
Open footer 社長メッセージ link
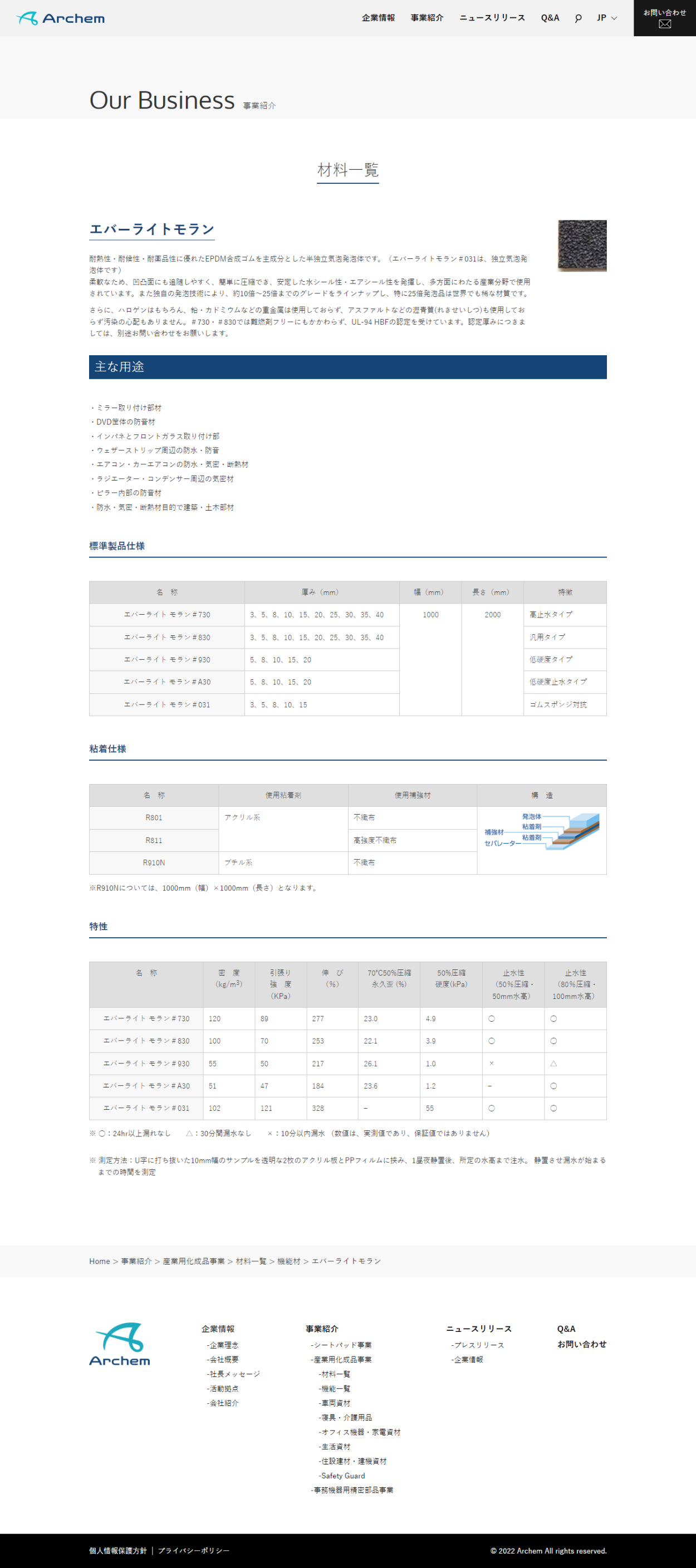tap(233, 1374)
